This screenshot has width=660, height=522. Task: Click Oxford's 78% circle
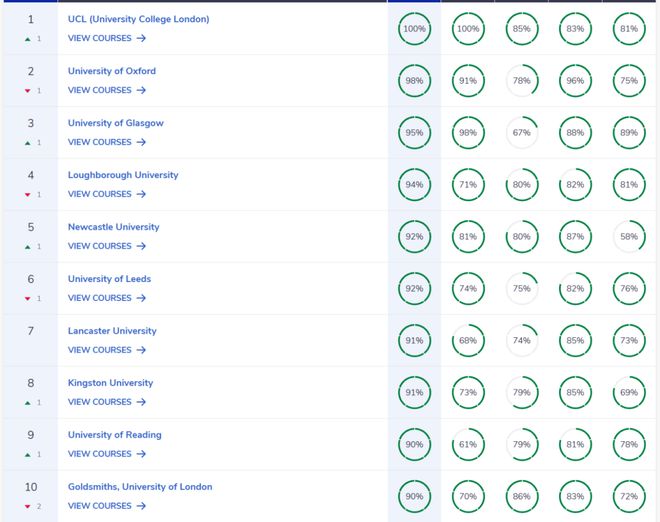(522, 80)
